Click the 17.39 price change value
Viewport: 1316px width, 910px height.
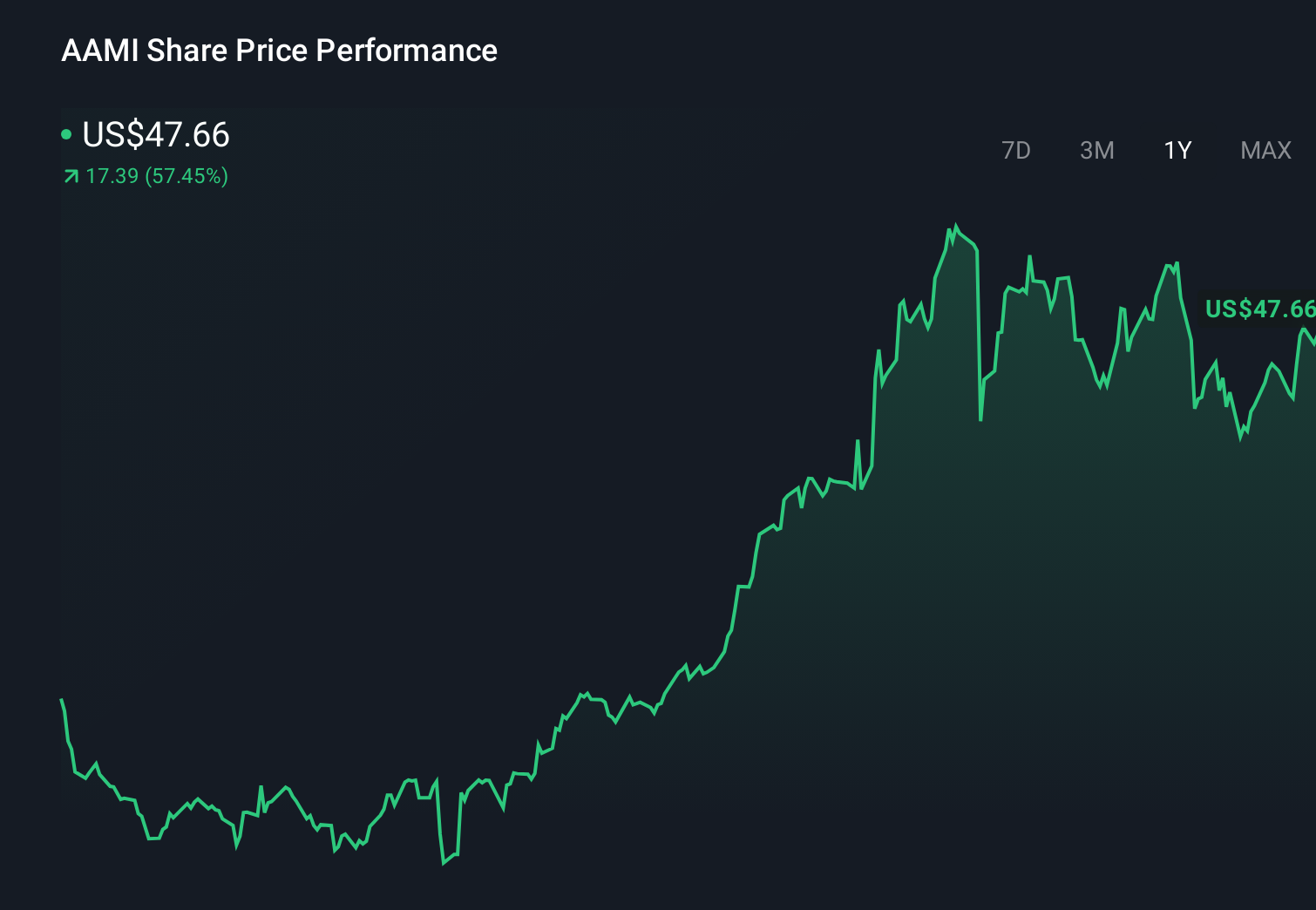(x=111, y=176)
